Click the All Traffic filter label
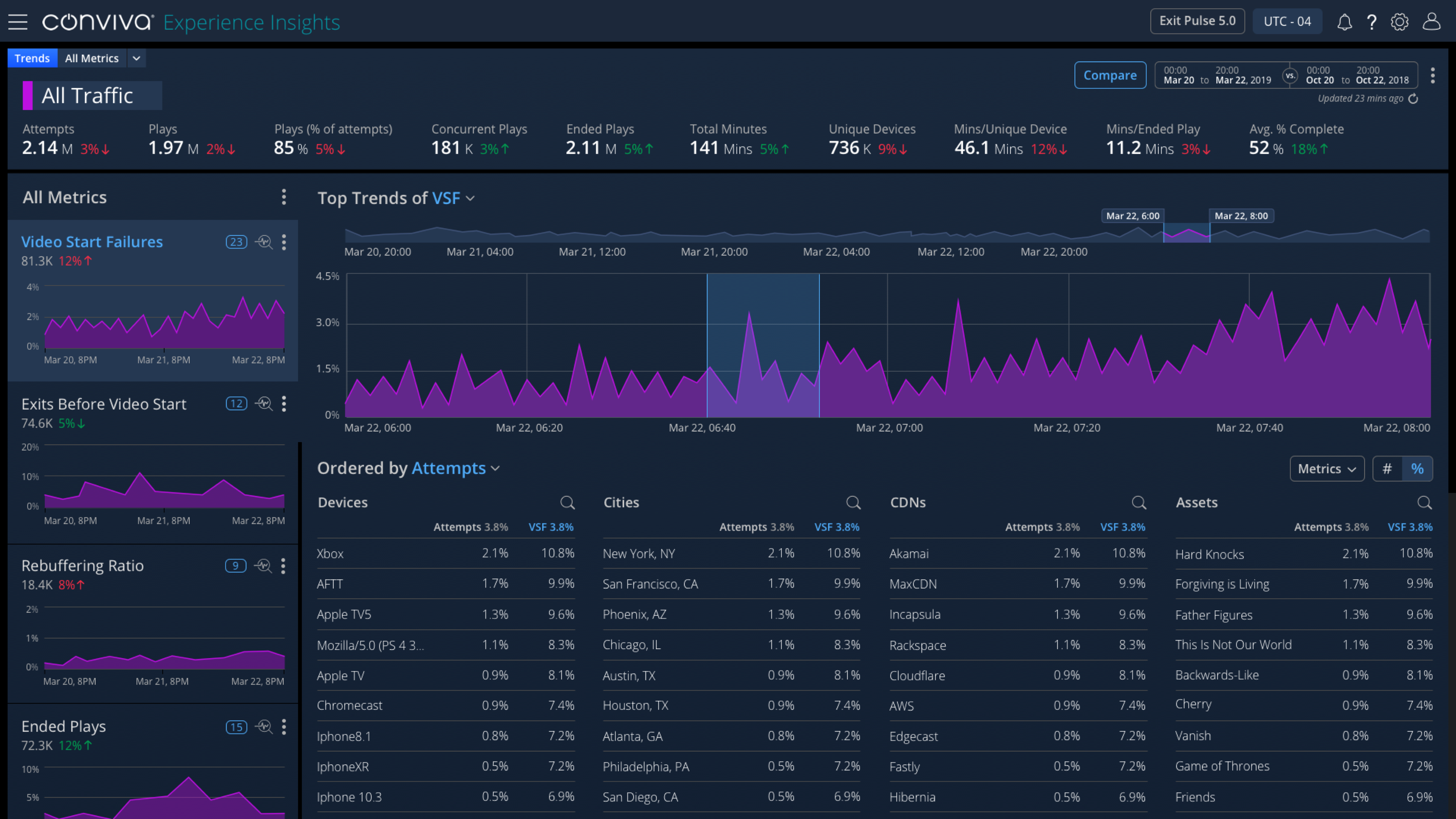Viewport: 1456px width, 819px height. 87,96
